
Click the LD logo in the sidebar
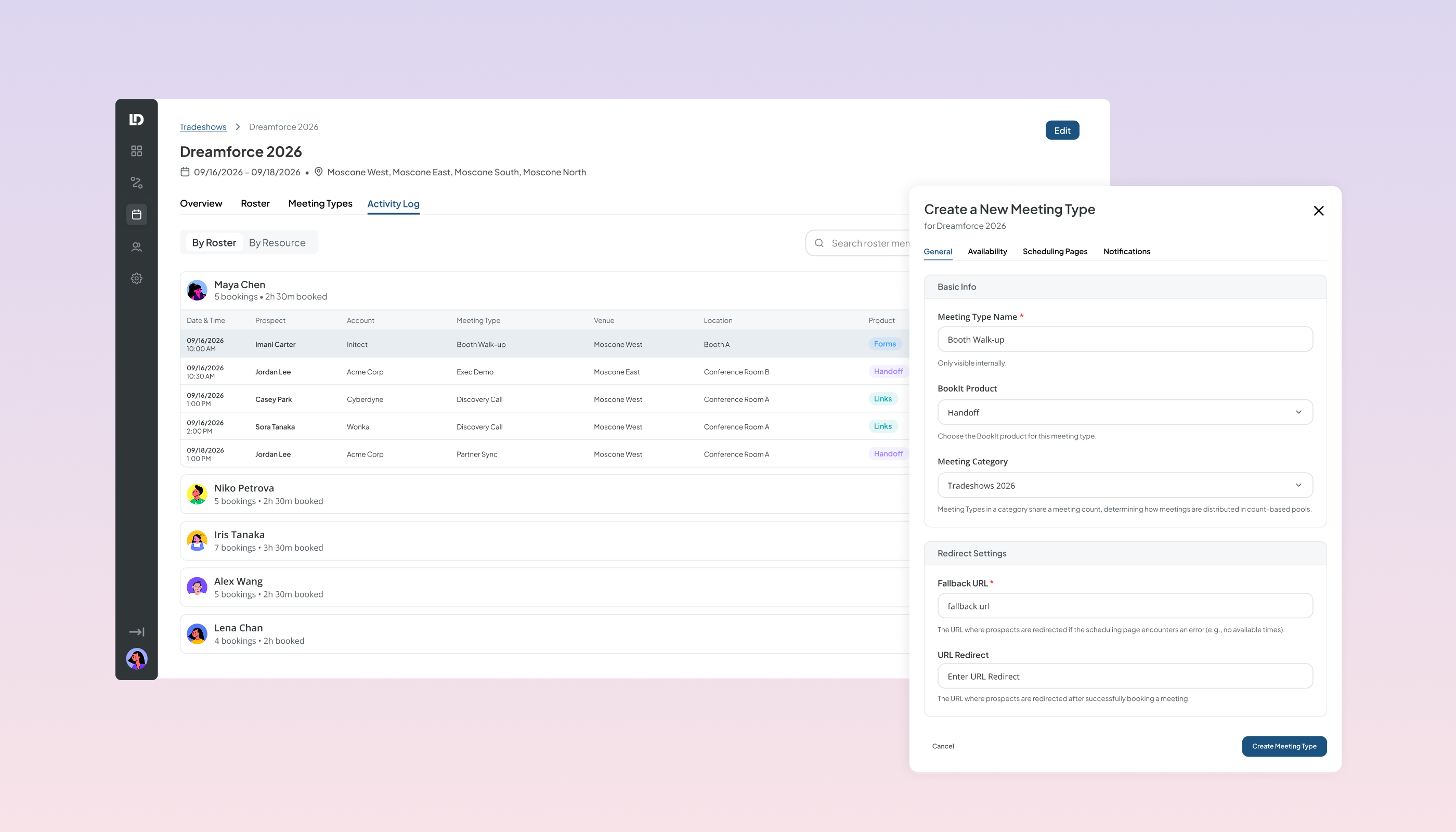click(x=136, y=120)
